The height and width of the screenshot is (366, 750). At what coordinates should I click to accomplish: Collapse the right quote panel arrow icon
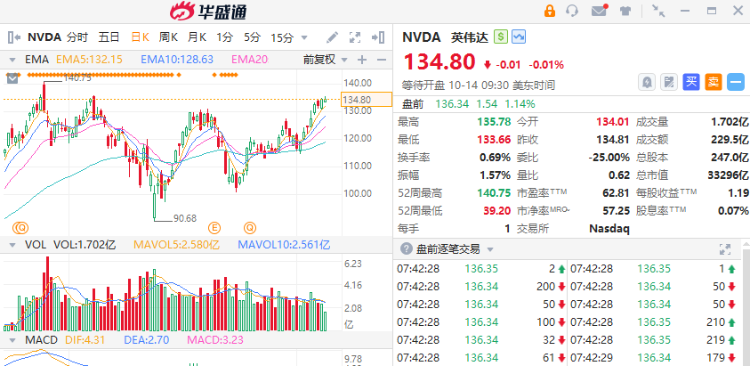click(378, 37)
